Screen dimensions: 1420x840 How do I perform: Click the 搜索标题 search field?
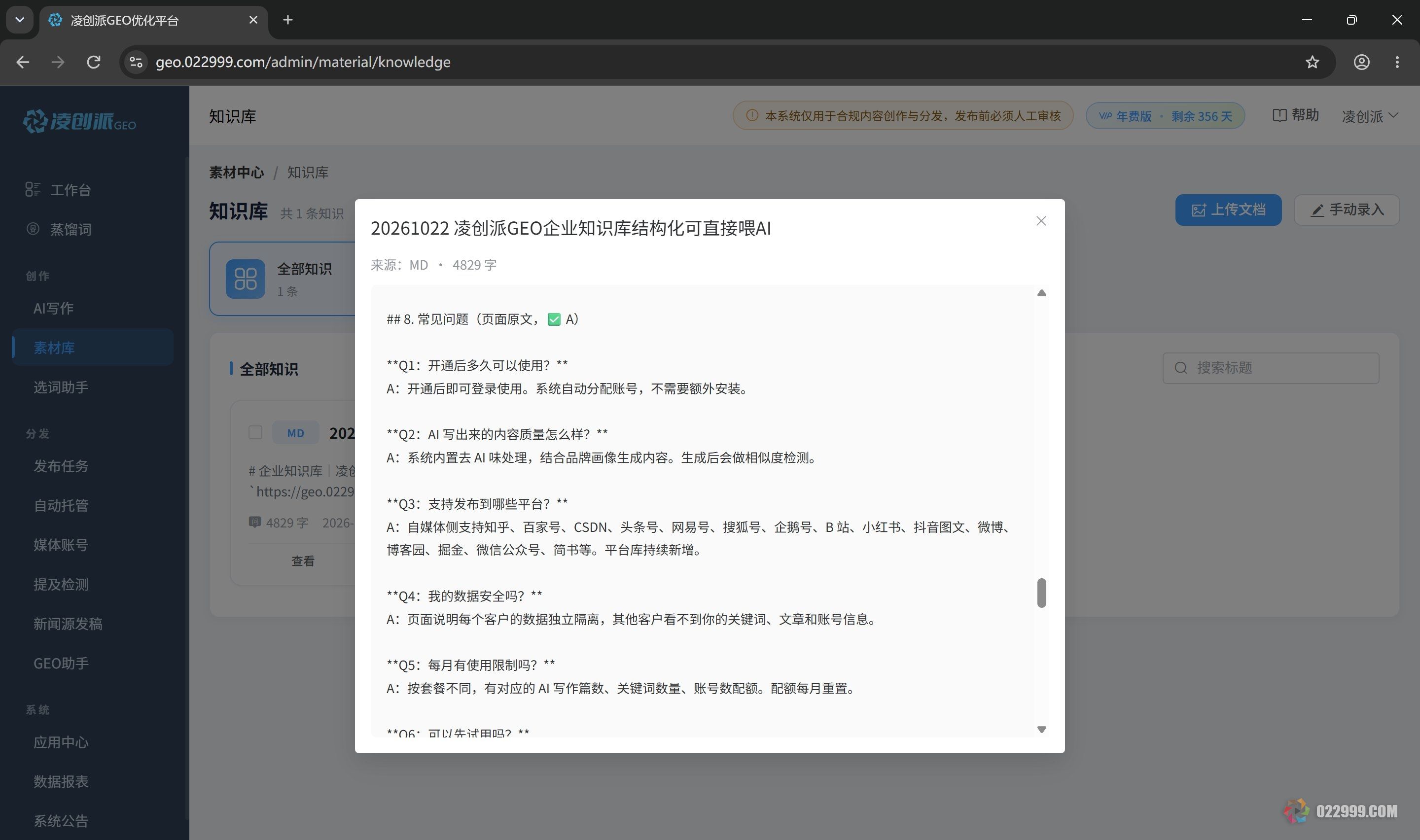click(x=1271, y=368)
